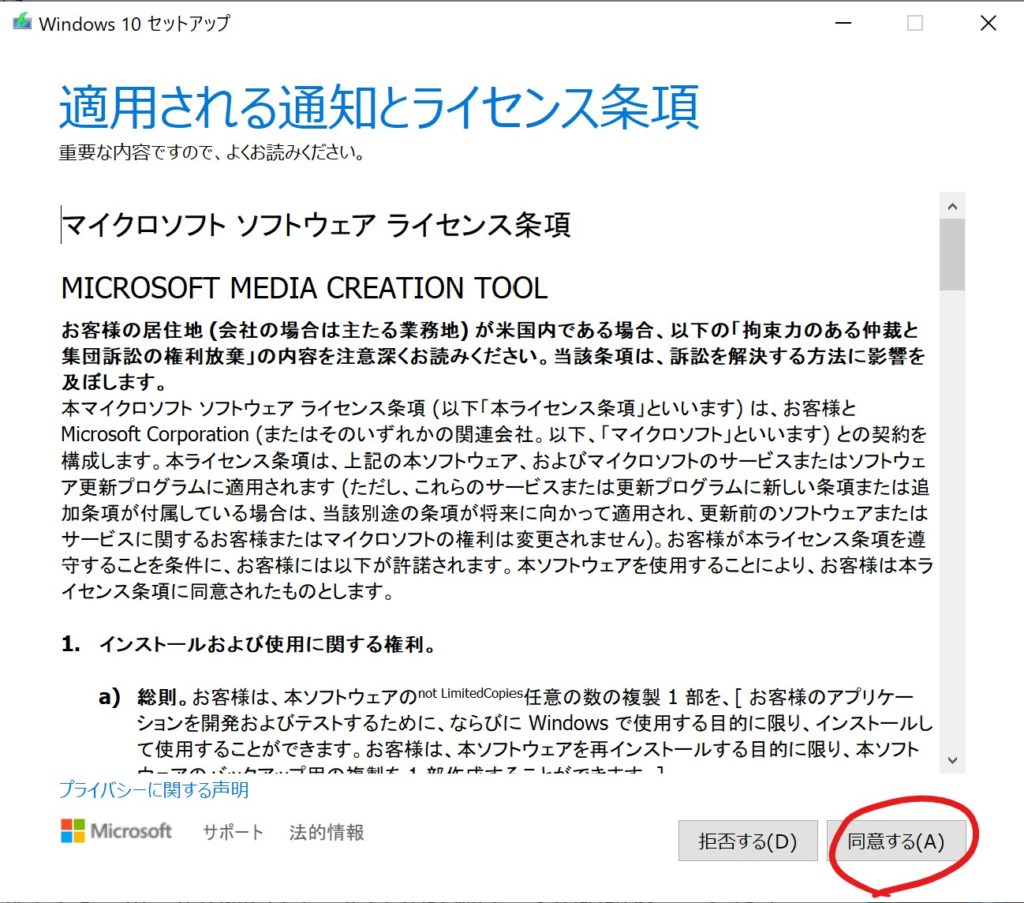Click section heading インストールおよび使用に関する権利
1024x903 pixels.
pos(267,644)
